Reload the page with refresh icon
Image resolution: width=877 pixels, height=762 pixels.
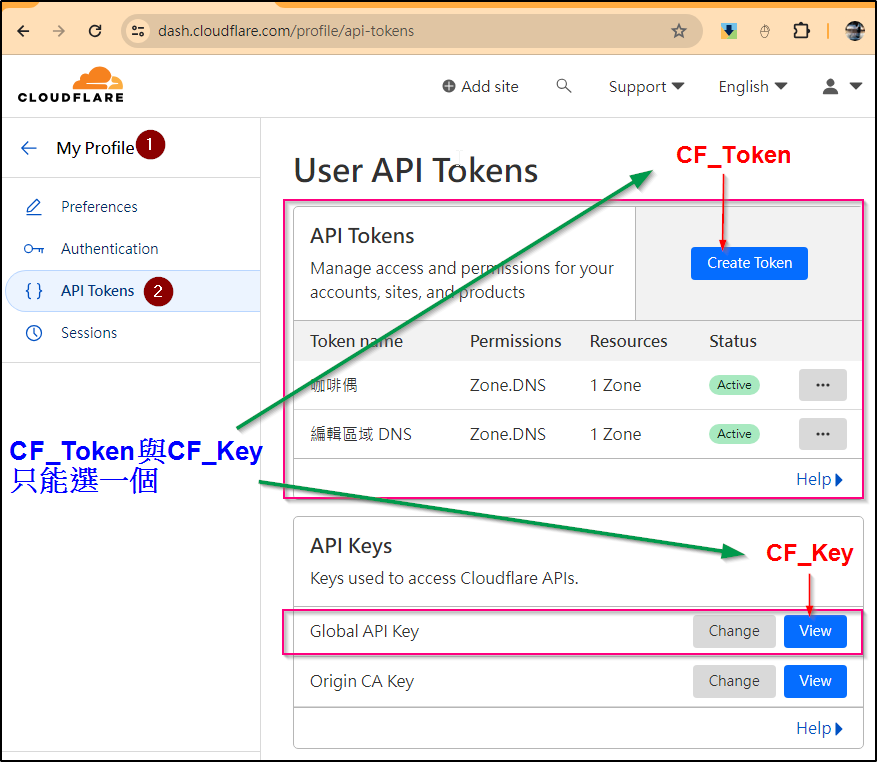click(x=95, y=31)
